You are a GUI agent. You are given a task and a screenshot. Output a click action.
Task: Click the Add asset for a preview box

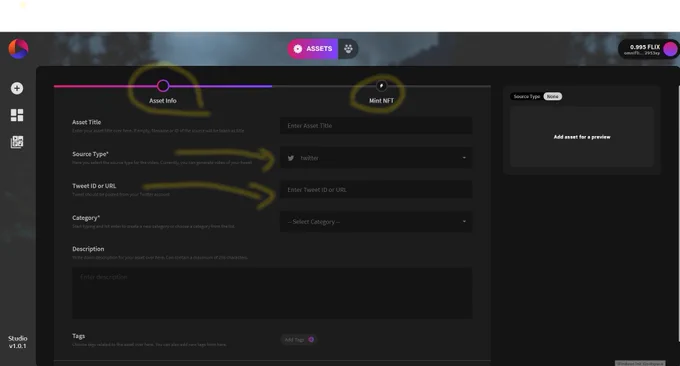(582, 137)
